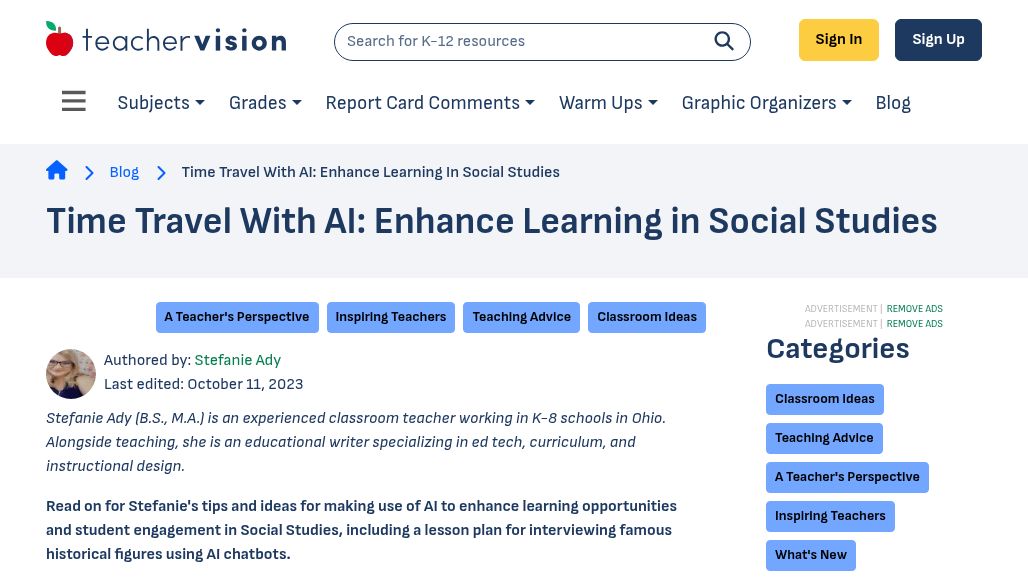Click the search magnifying glass icon
Viewport: 1028px width, 578px height.
(724, 41)
